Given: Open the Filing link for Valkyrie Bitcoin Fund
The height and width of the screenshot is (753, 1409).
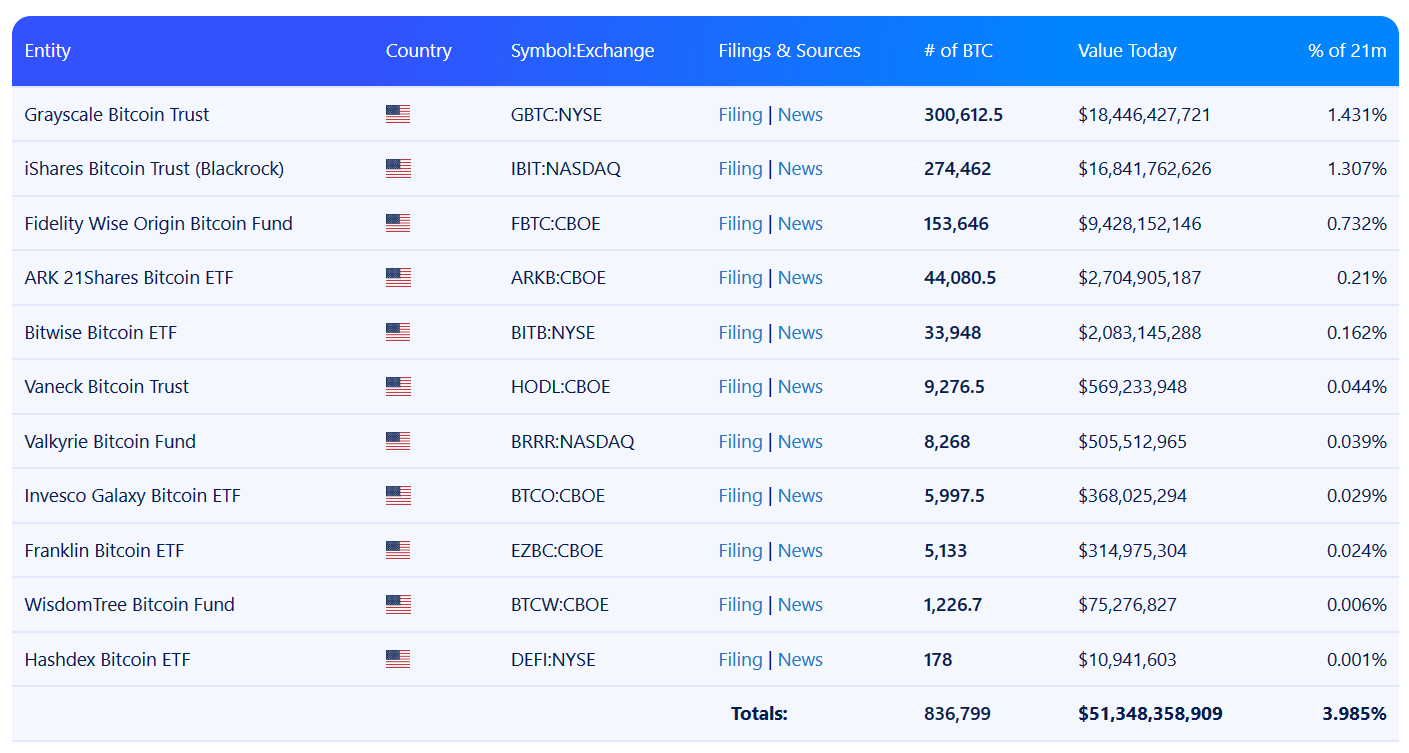Looking at the screenshot, I should tap(740, 442).
